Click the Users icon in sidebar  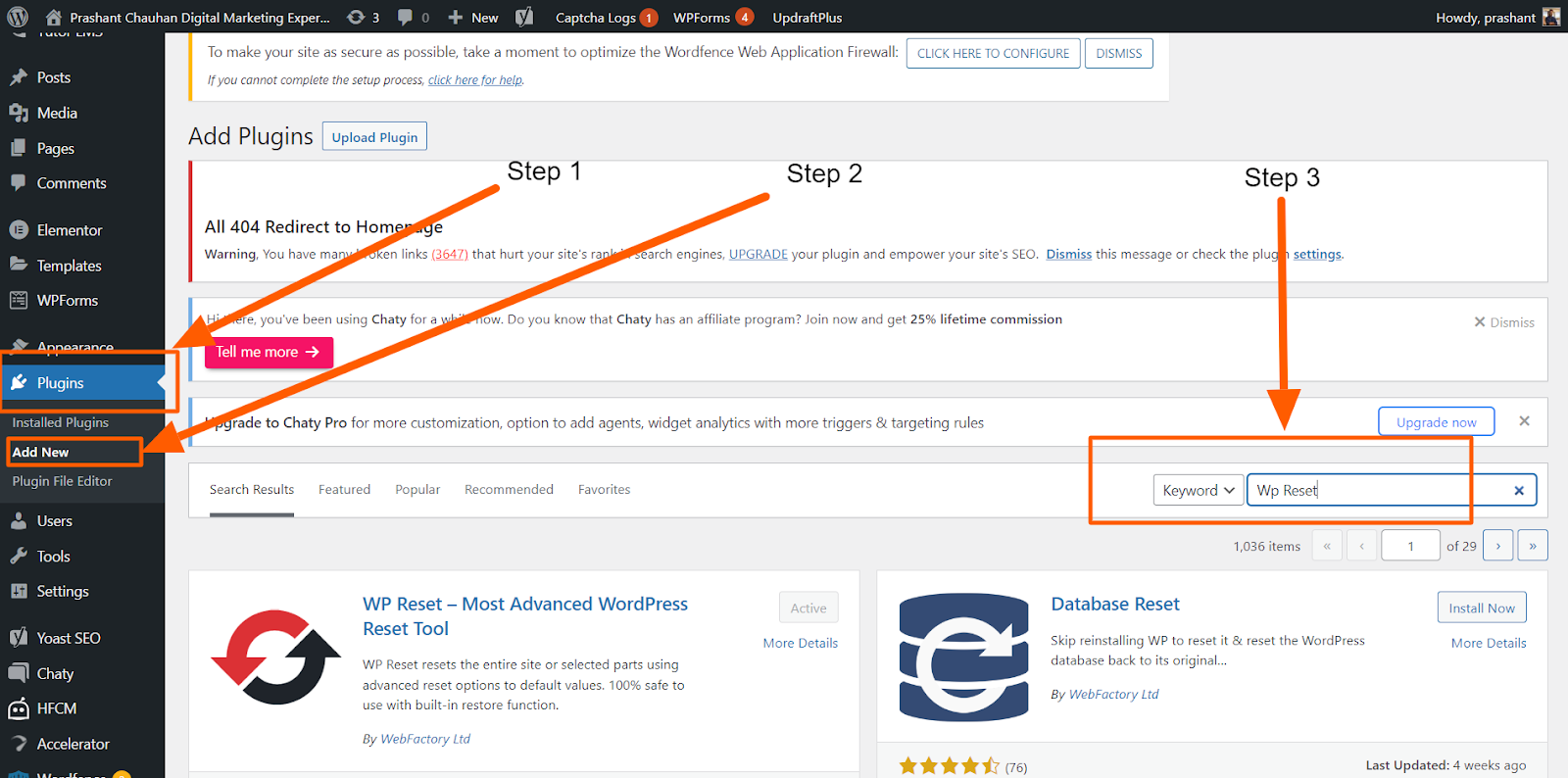click(19, 521)
